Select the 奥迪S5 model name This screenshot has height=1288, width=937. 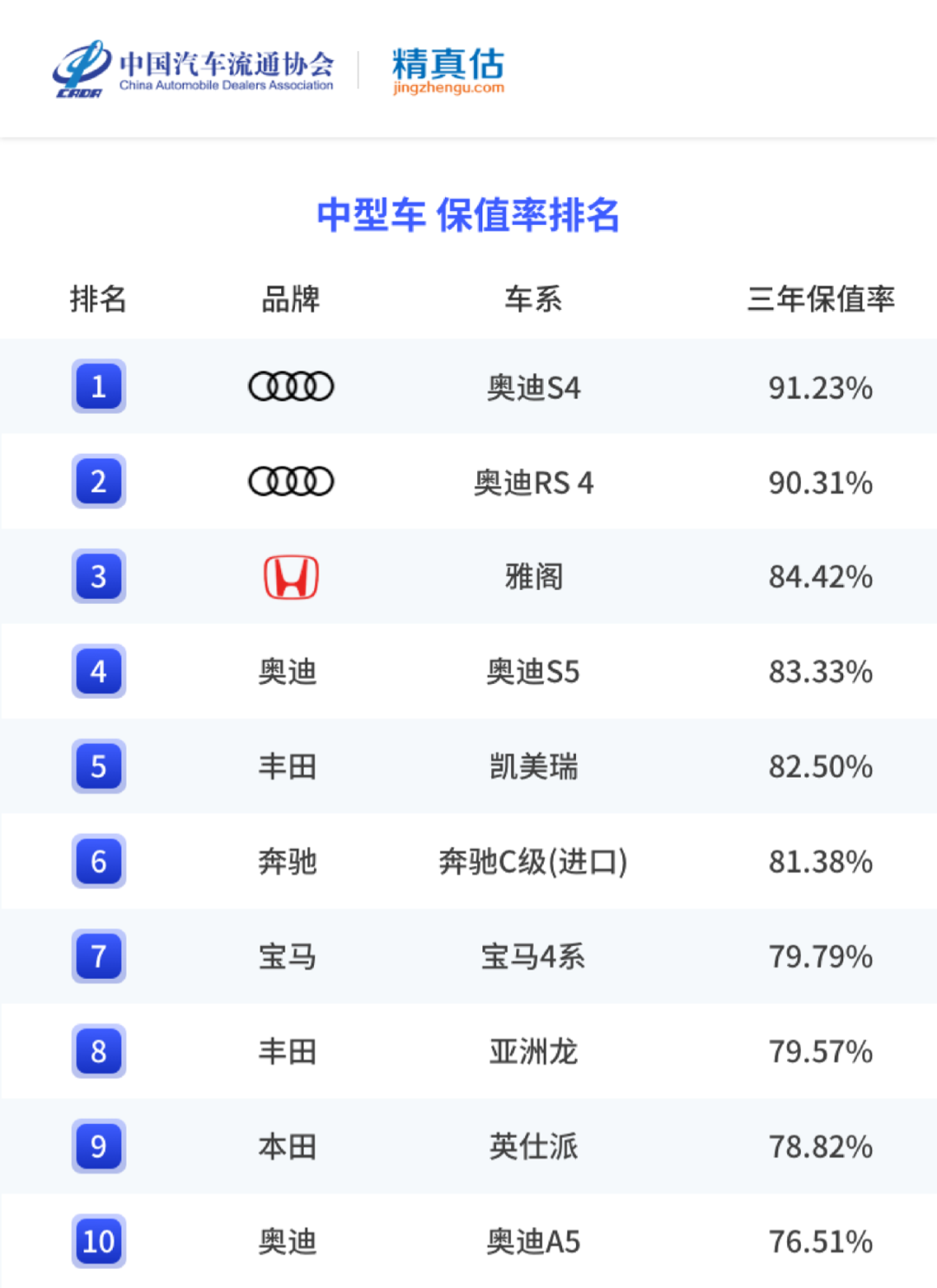pos(533,672)
